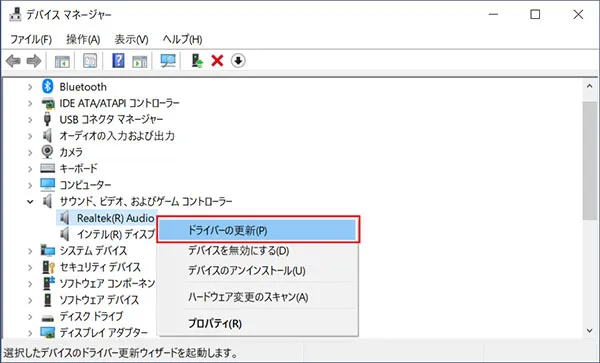This screenshot has height=363, width=600.
Task: Choose ハードウェア変更のスキャン(A) from context menu
Action: (258, 297)
